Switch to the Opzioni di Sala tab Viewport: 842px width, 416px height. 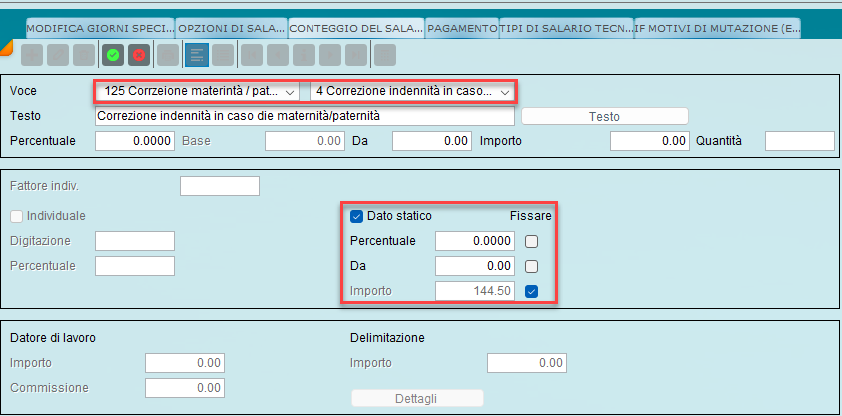tap(231, 29)
